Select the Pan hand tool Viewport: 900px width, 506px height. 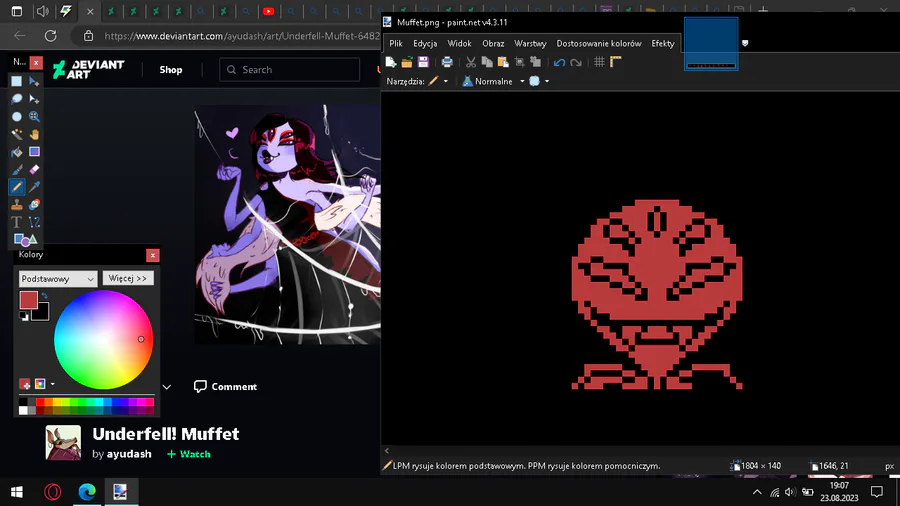pyautogui.click(x=34, y=134)
